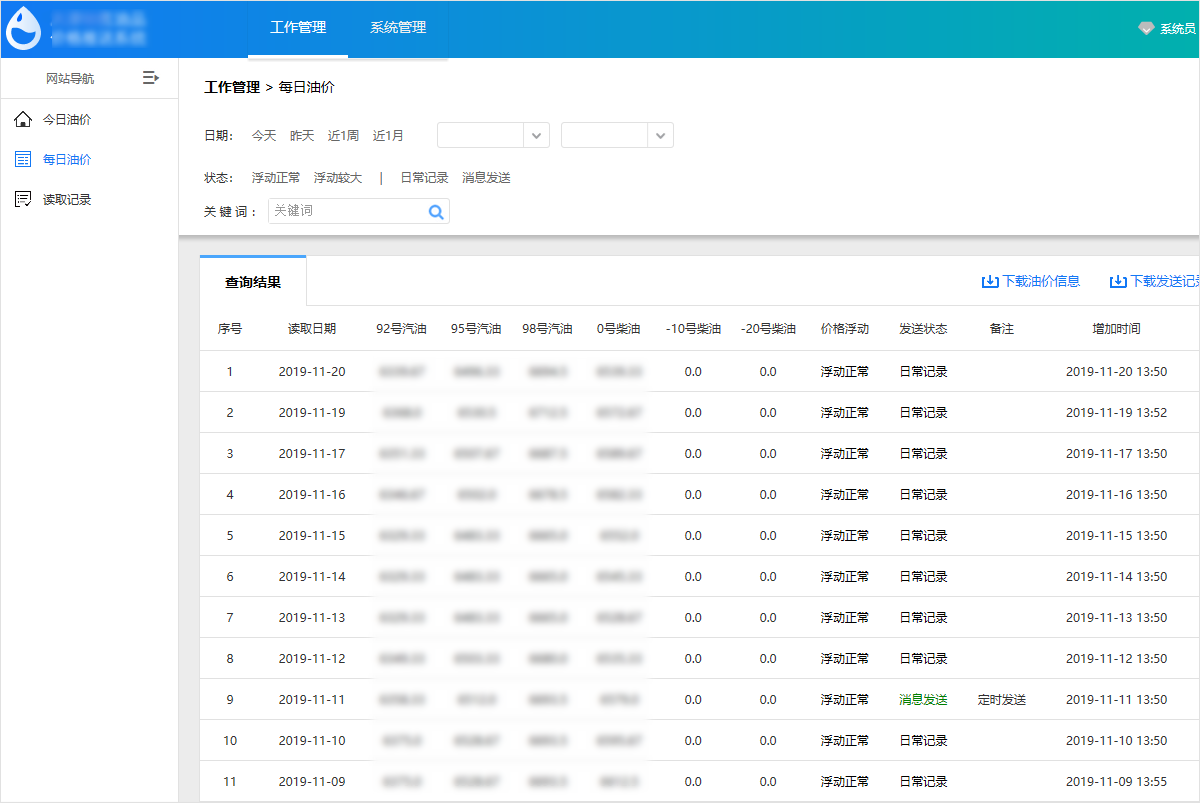Click the table icon beside 每日油价
Screen dimensions: 1200x803
pos(23,159)
